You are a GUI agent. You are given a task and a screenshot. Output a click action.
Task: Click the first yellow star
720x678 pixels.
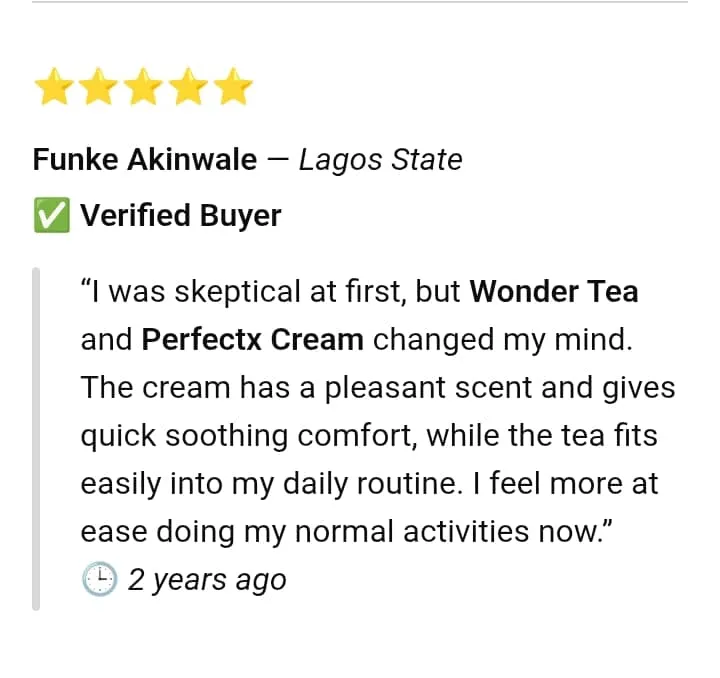pos(55,86)
